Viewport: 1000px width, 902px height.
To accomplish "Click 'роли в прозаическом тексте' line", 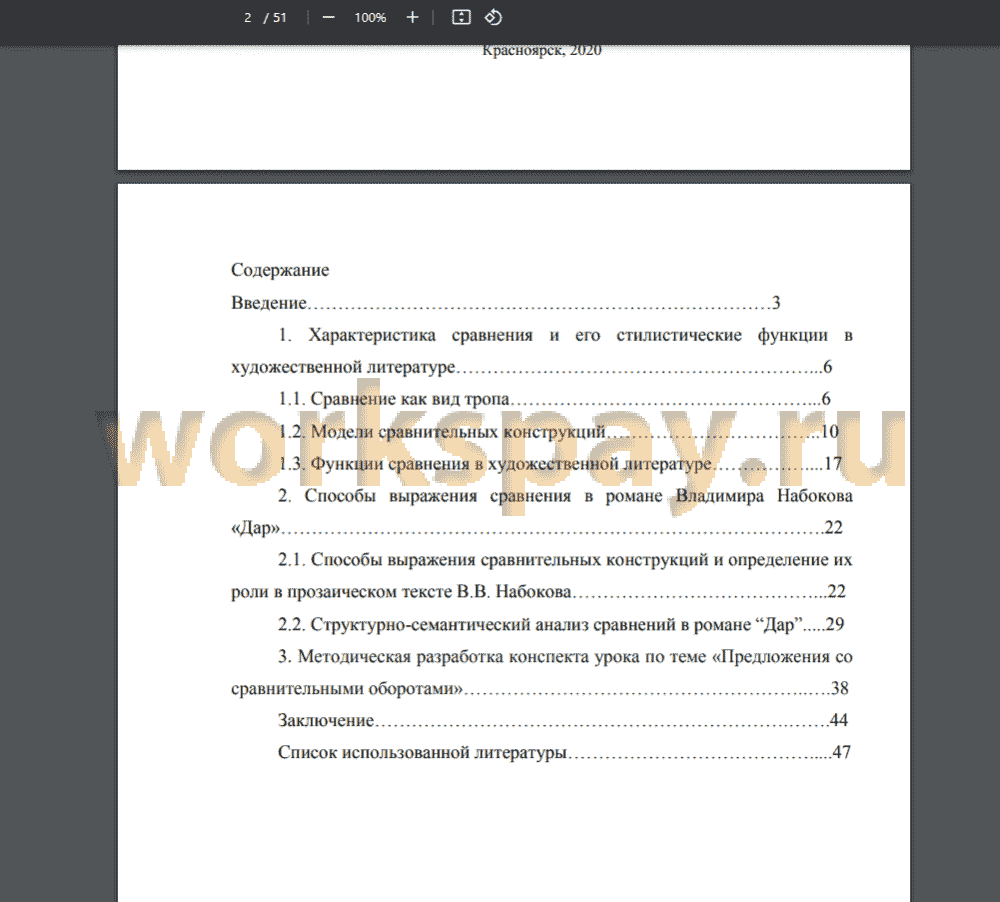I will coord(538,591).
